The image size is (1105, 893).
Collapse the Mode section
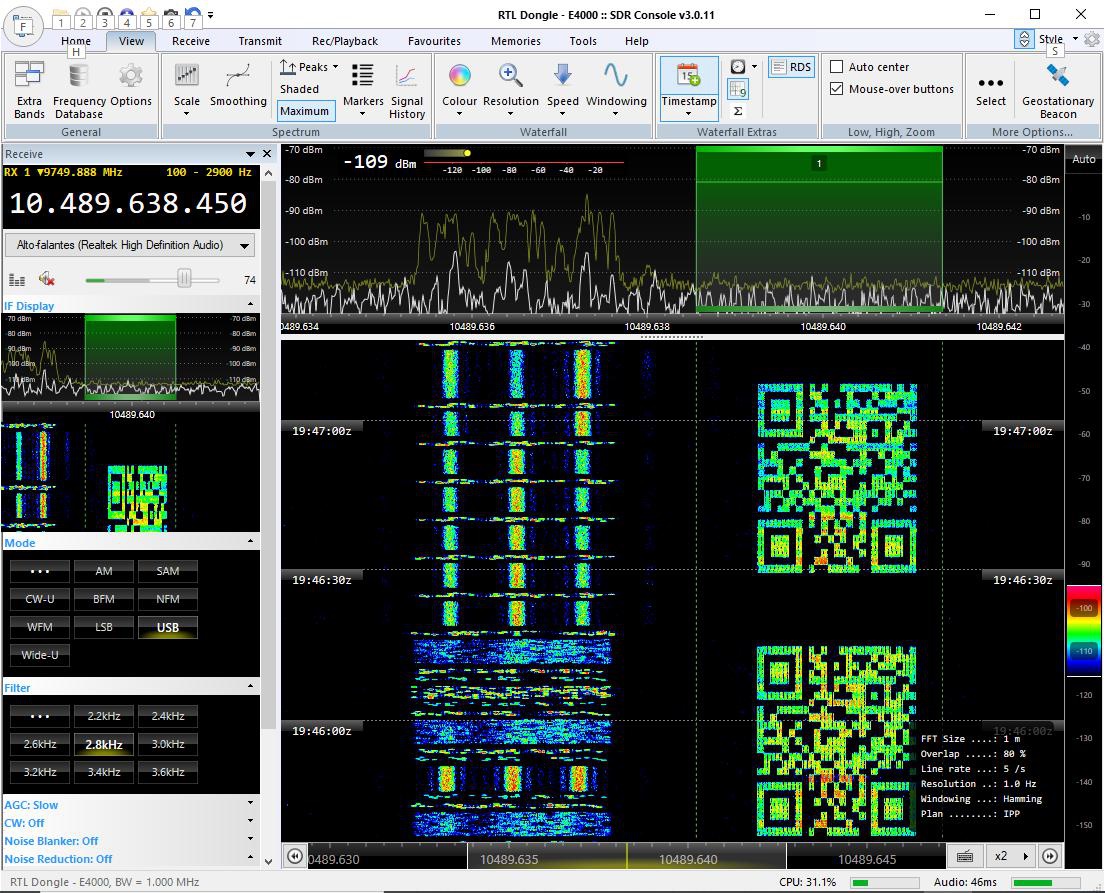click(251, 541)
